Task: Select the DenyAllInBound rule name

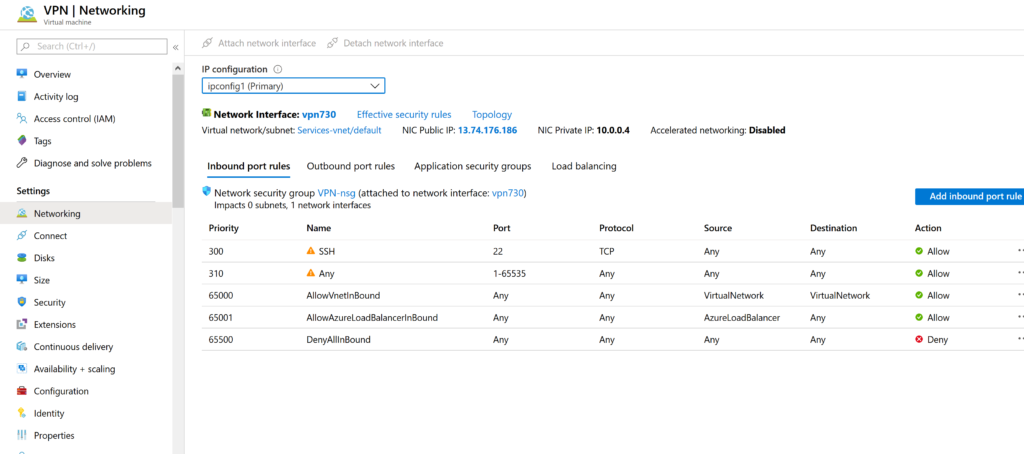Action: [338, 340]
